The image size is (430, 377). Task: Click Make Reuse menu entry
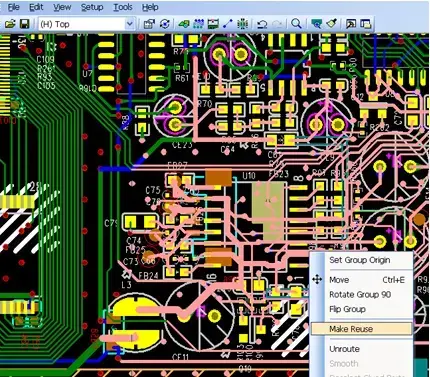coord(362,329)
